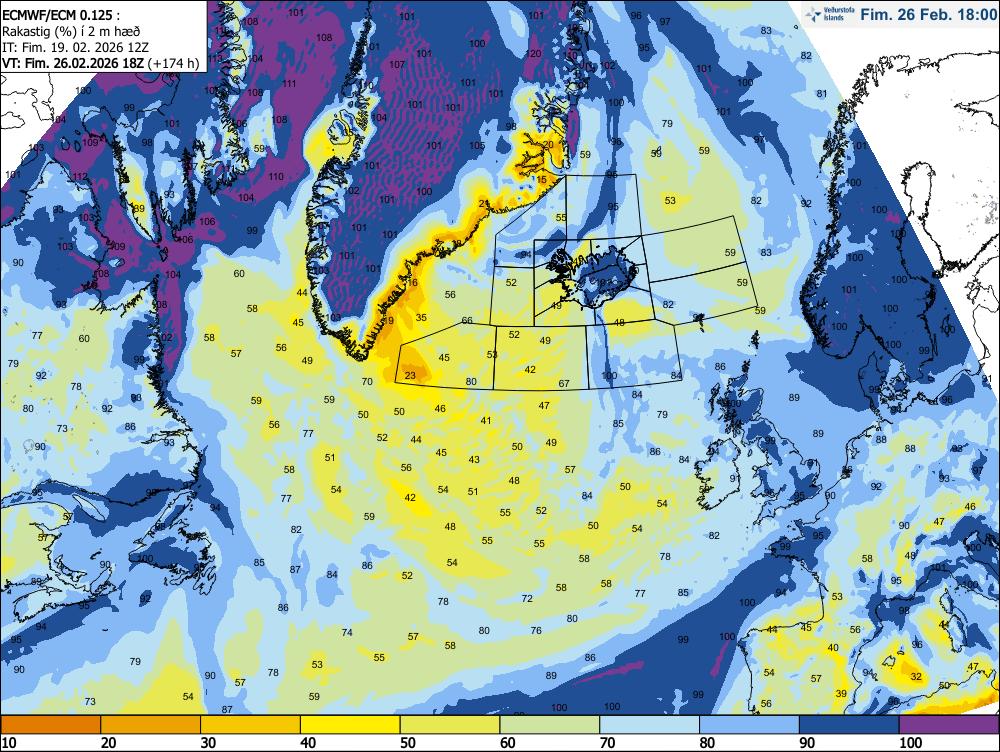Select the purple above-100 legend swatch
Viewport: 1000px width, 752px height.
[x=950, y=725]
